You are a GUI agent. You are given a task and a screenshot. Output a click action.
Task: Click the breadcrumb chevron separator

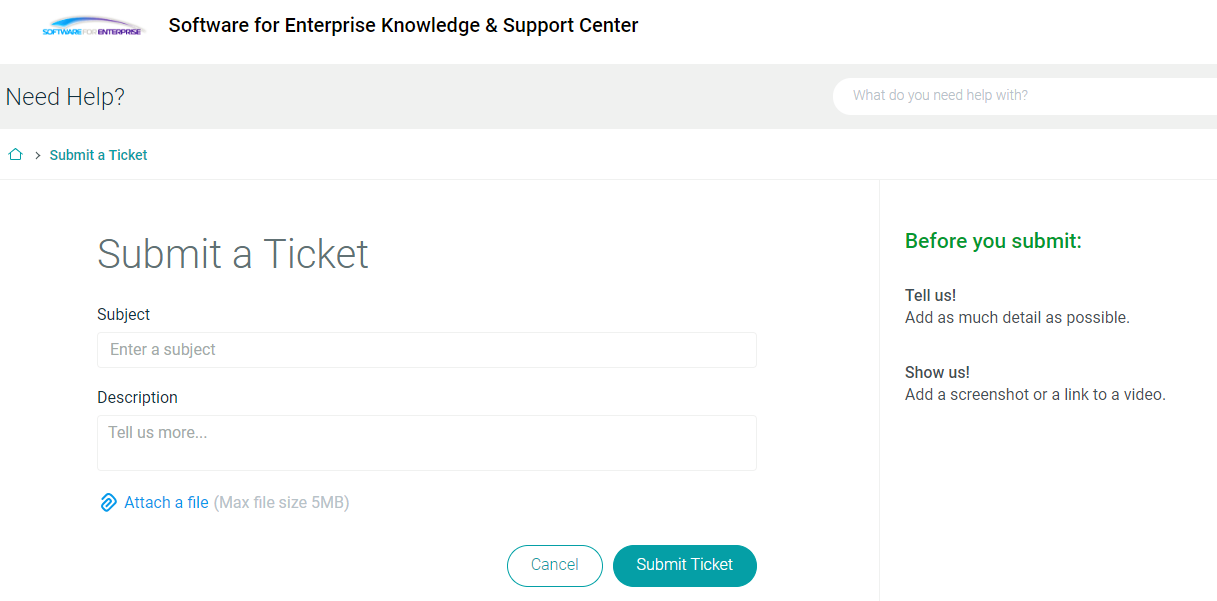coord(37,155)
